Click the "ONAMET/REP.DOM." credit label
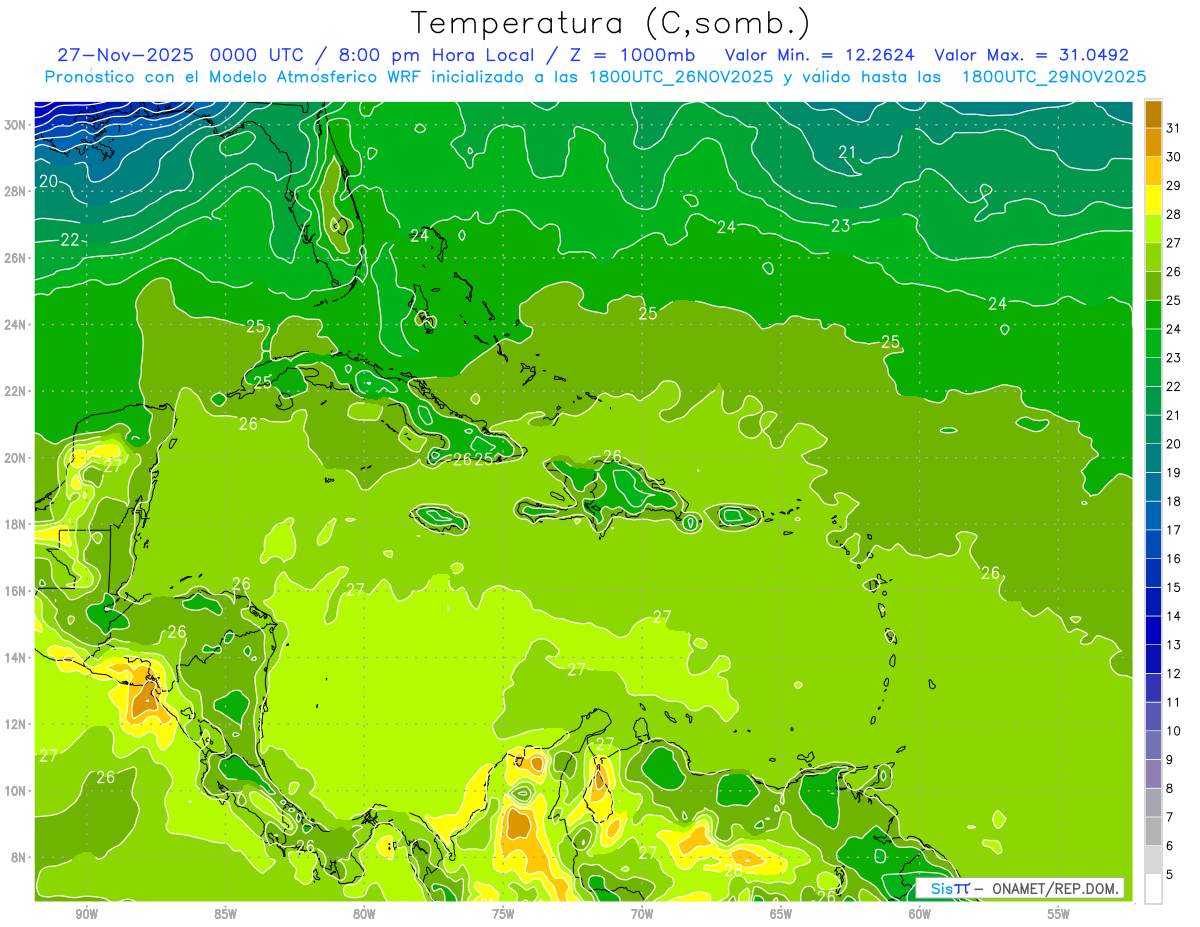The width and height of the screenshot is (1200, 927). point(1056,888)
